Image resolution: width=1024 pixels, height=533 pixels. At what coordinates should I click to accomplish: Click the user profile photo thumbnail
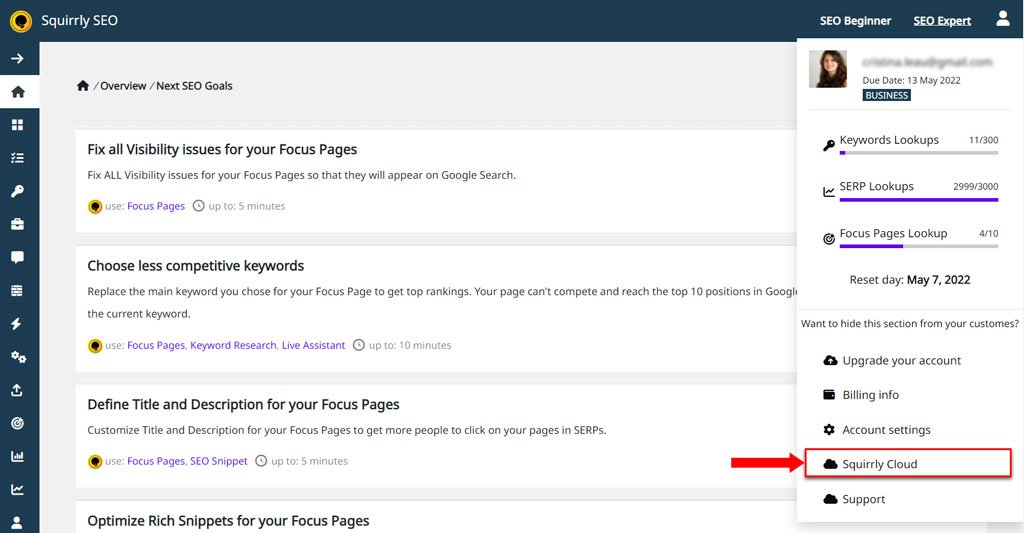coord(828,69)
